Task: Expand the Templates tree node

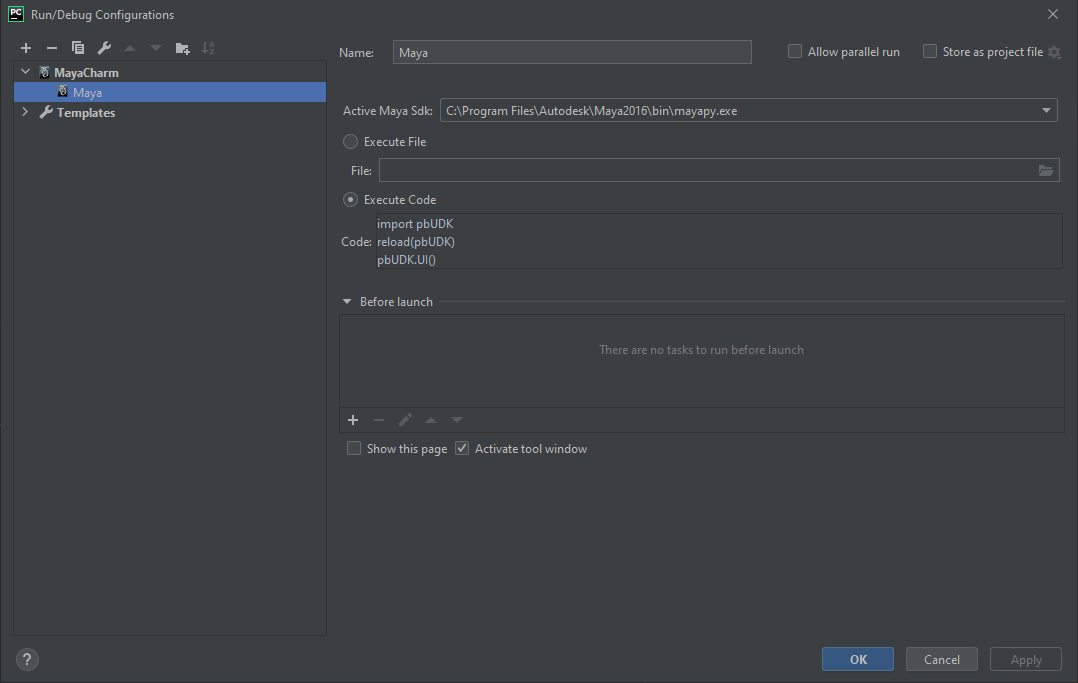Action: (x=25, y=111)
